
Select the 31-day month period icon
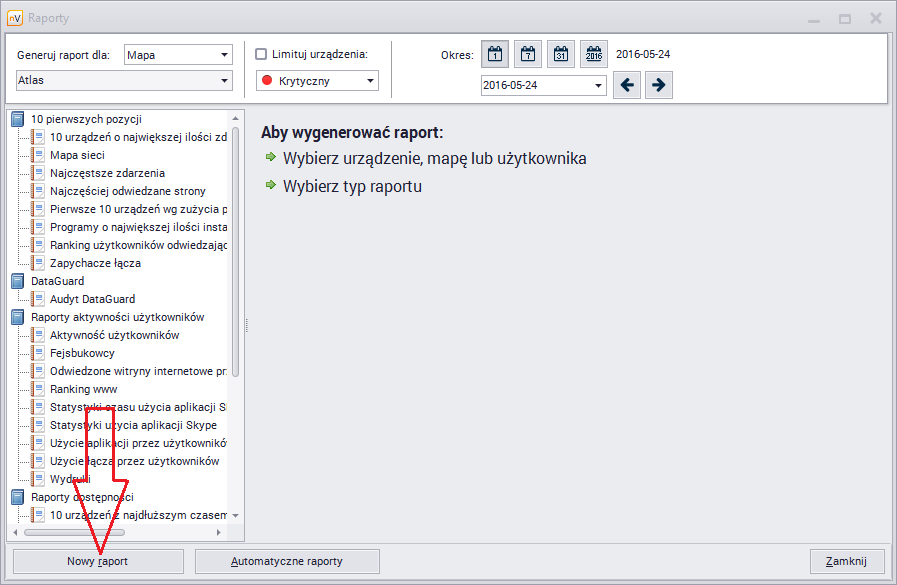click(561, 55)
